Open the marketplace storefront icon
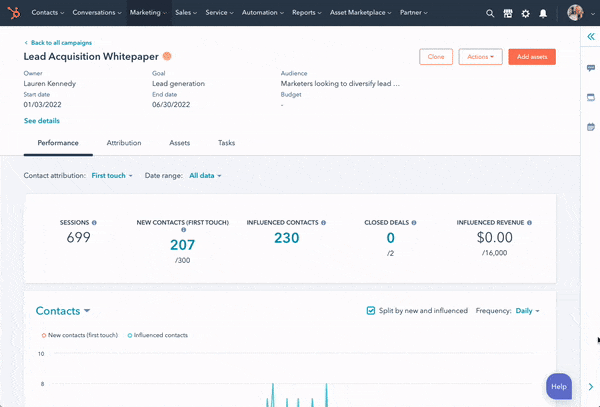Viewport: 600px width, 407px height. (x=508, y=14)
